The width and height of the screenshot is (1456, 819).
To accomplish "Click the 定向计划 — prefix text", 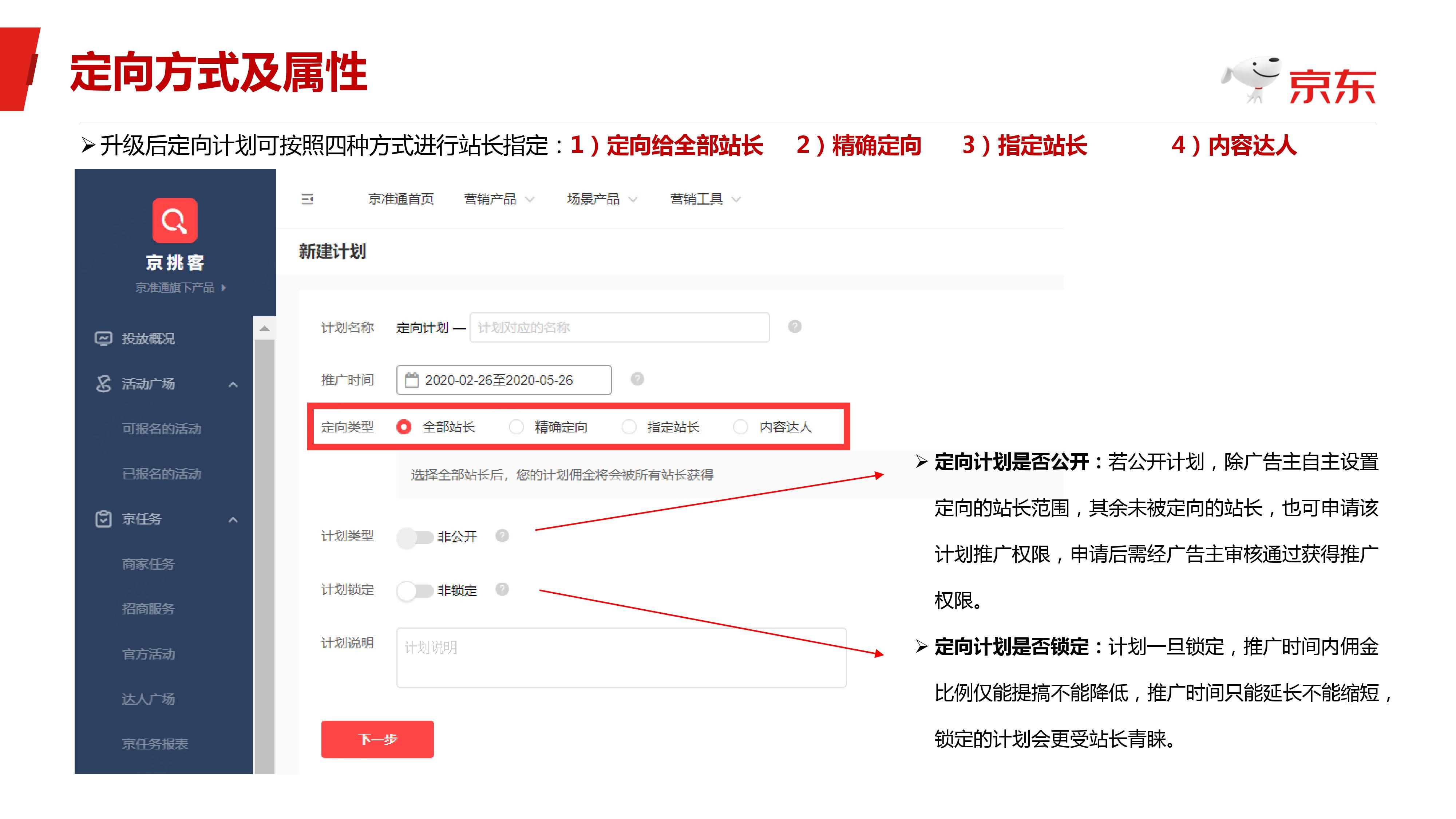I will pos(431,327).
